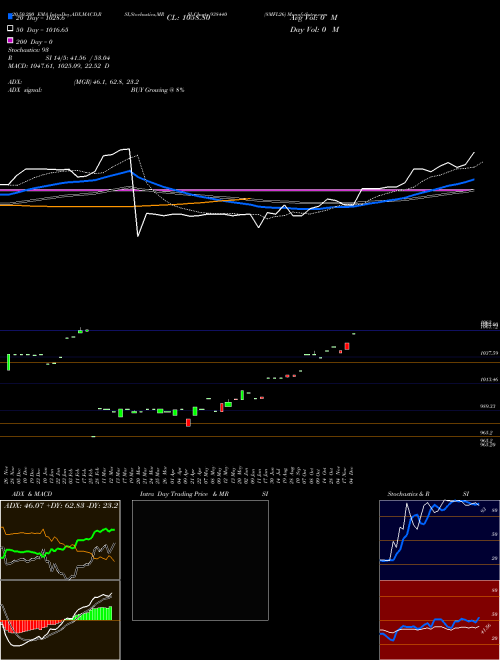Click the 989.23 price axis label
The image size is (500, 660).
[x=489, y=406]
